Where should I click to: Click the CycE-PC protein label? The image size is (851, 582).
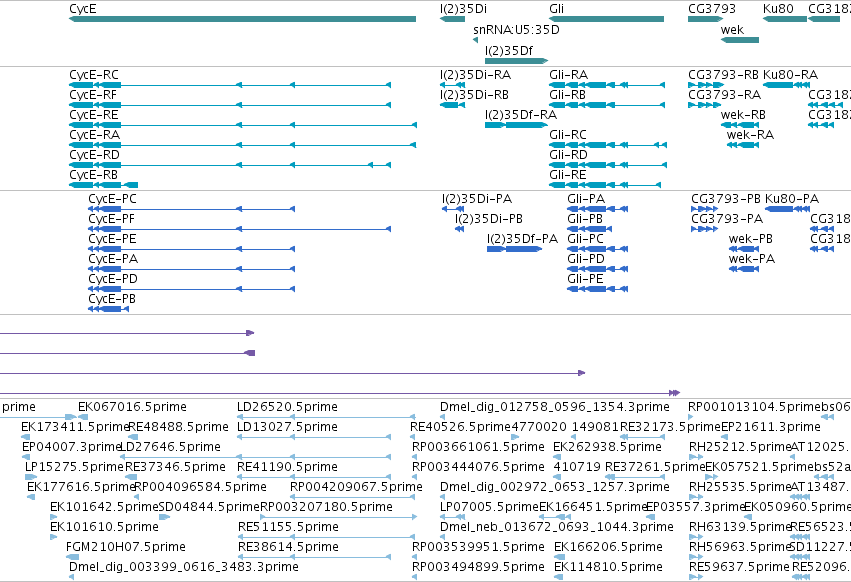(112, 199)
